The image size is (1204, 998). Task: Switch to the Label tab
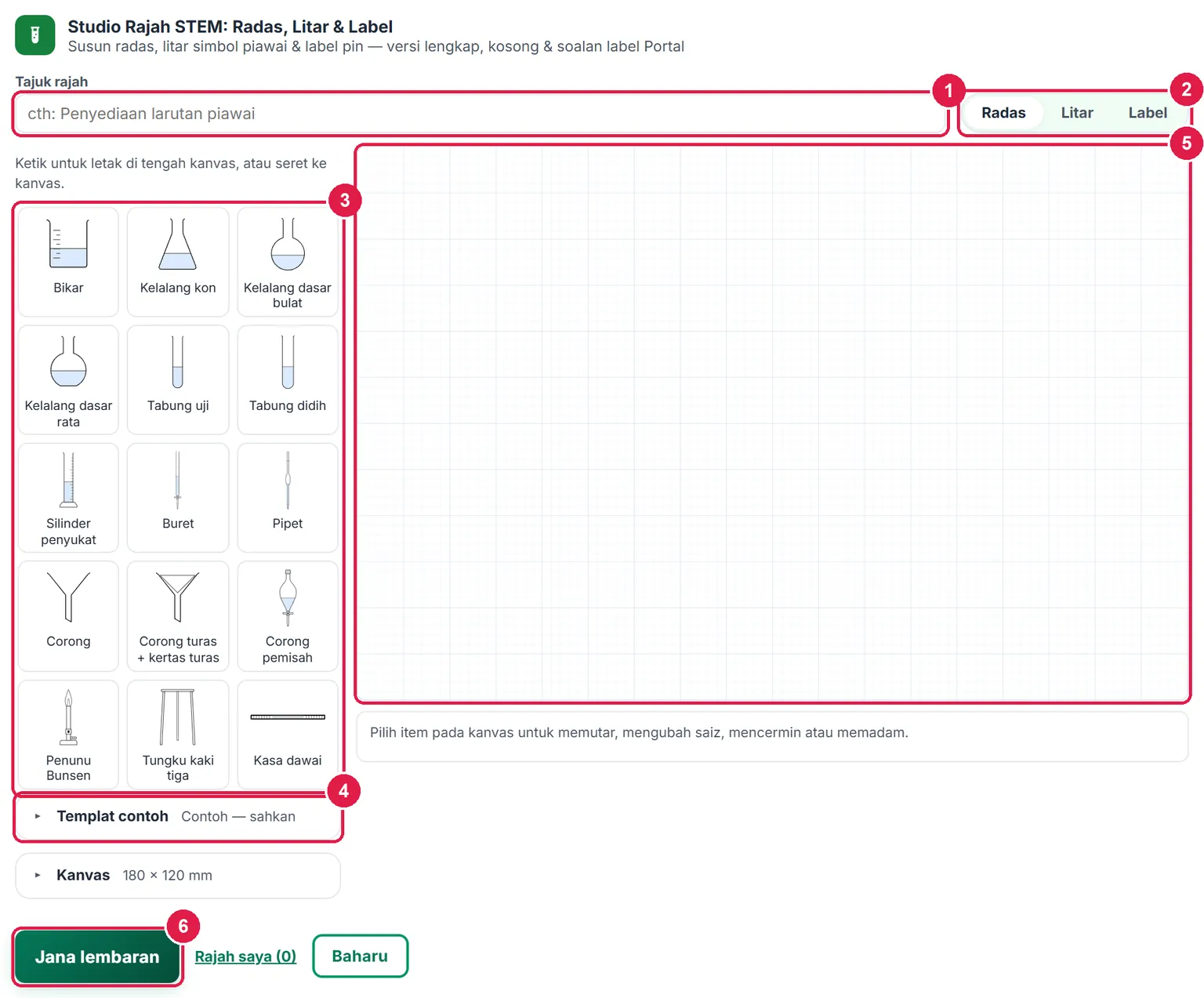[x=1148, y=113]
